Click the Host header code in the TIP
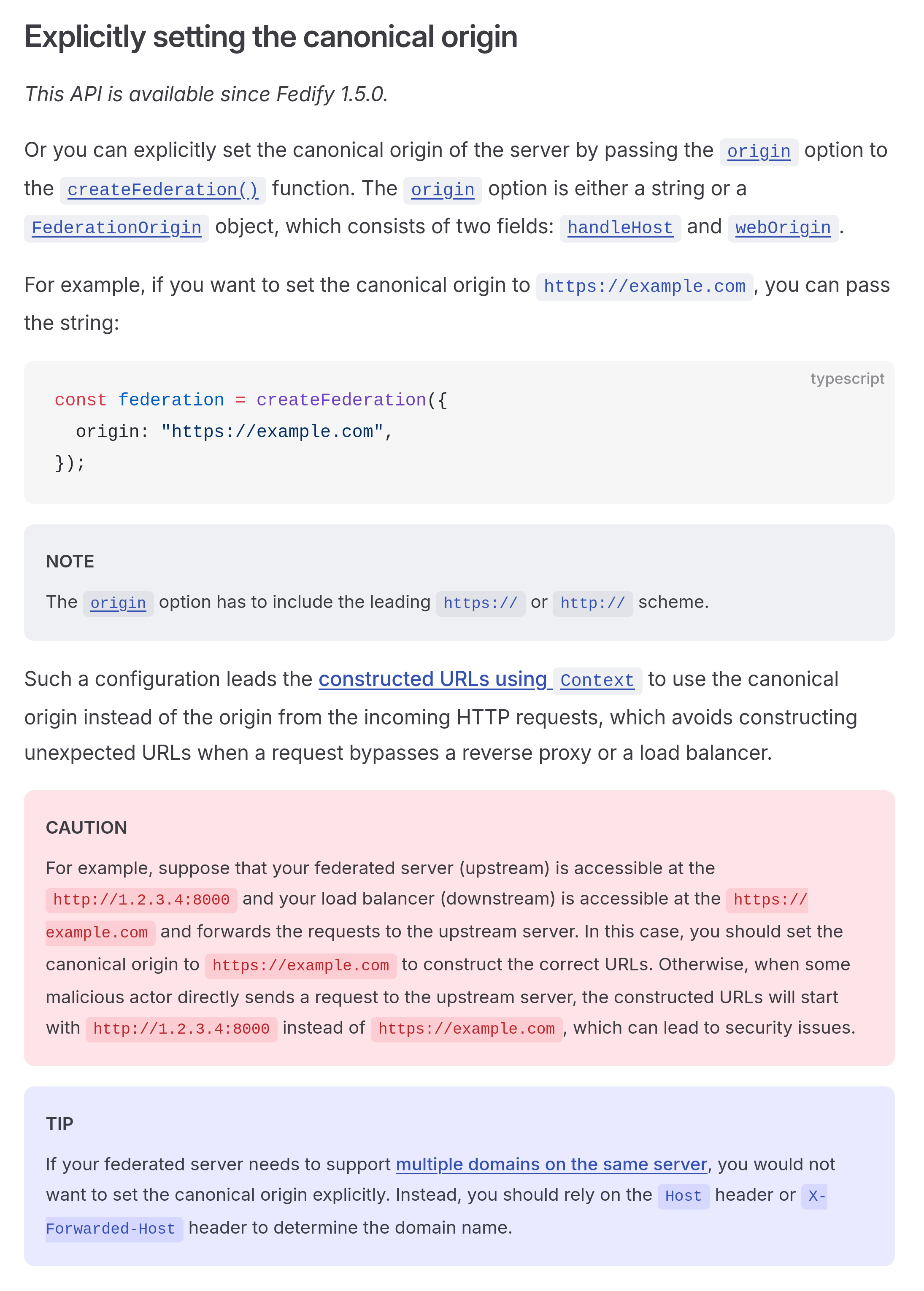Image resolution: width=924 pixels, height=1291 pixels. (x=683, y=1196)
